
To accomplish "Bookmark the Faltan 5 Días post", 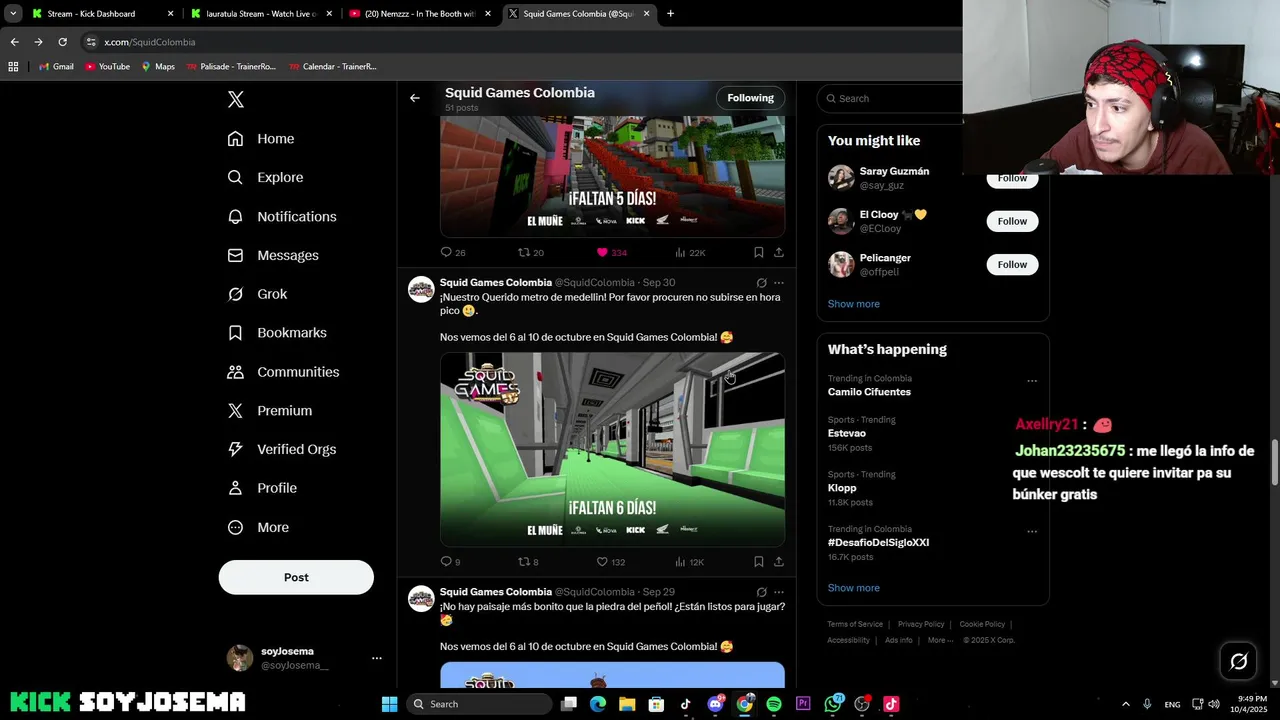I will click(x=759, y=252).
